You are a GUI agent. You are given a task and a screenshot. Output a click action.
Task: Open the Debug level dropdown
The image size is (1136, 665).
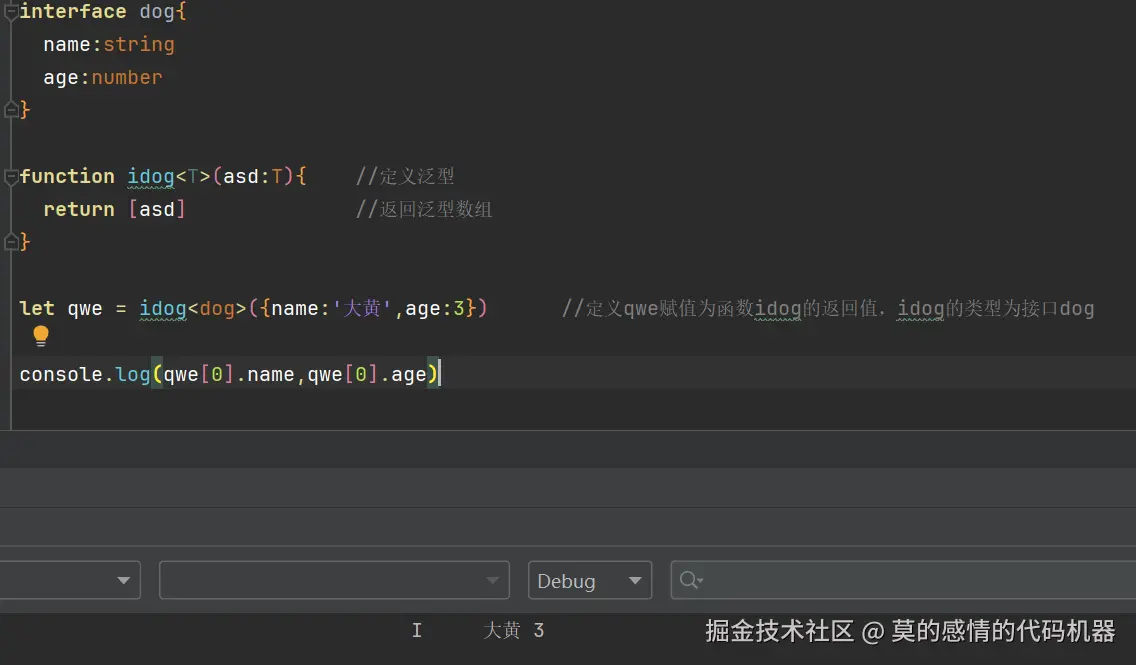coord(590,580)
